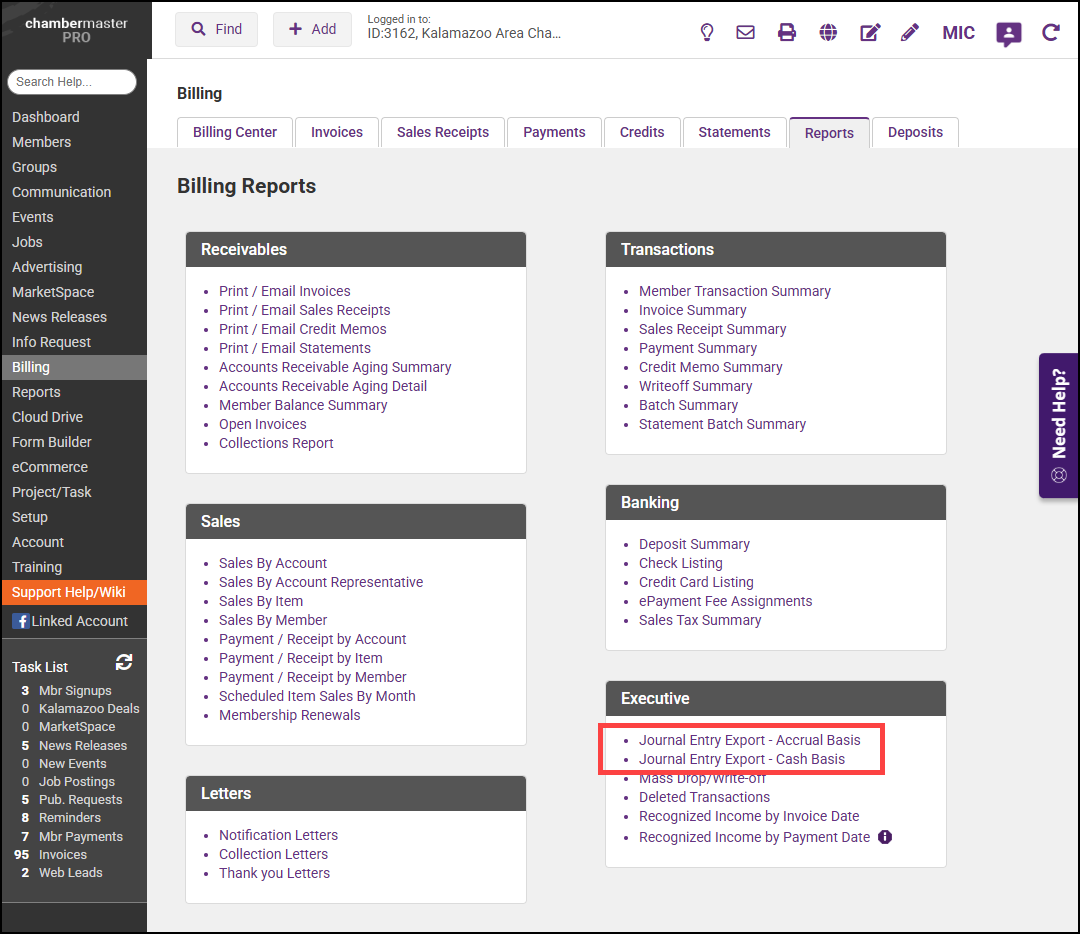The width and height of the screenshot is (1080, 934).
Task: Open the Need Help side panel
Action: [x=1059, y=425]
